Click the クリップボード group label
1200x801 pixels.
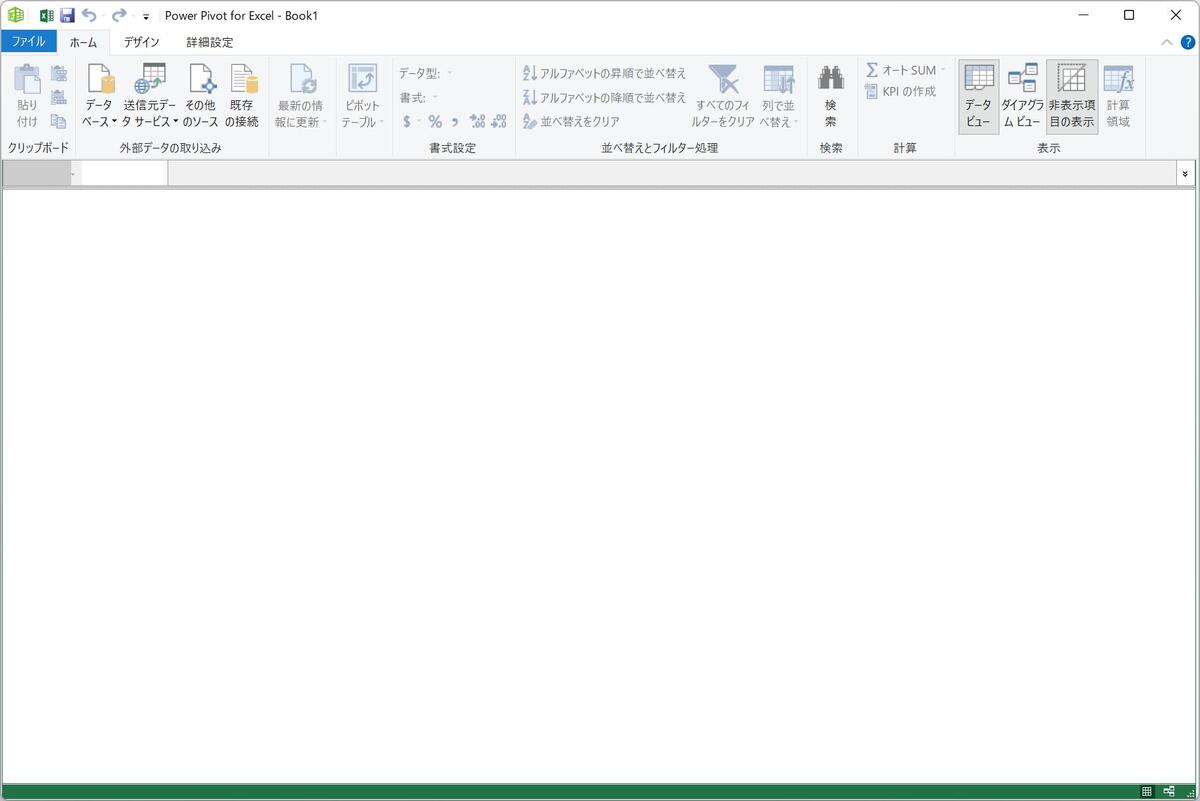39,148
